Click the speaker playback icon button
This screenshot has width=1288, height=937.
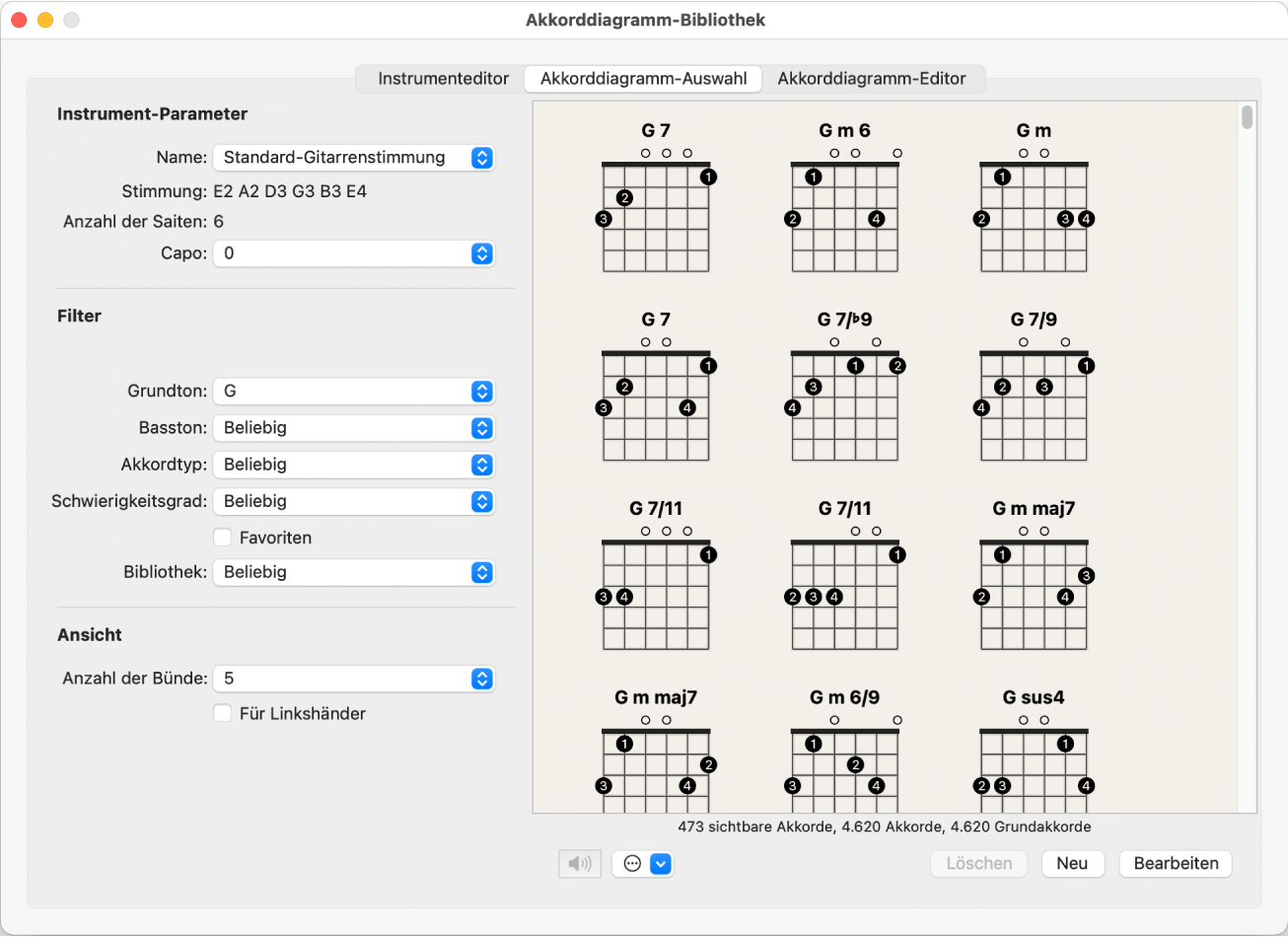[x=581, y=864]
